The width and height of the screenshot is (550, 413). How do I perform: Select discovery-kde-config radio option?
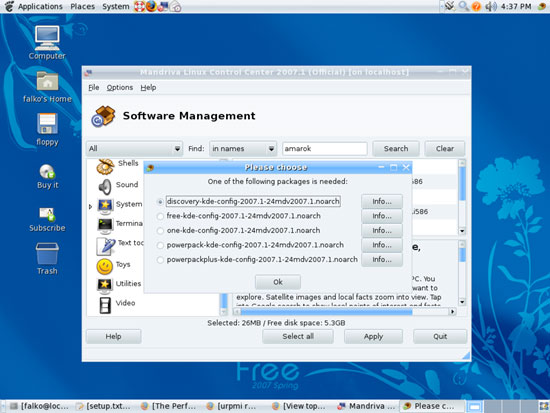160,202
